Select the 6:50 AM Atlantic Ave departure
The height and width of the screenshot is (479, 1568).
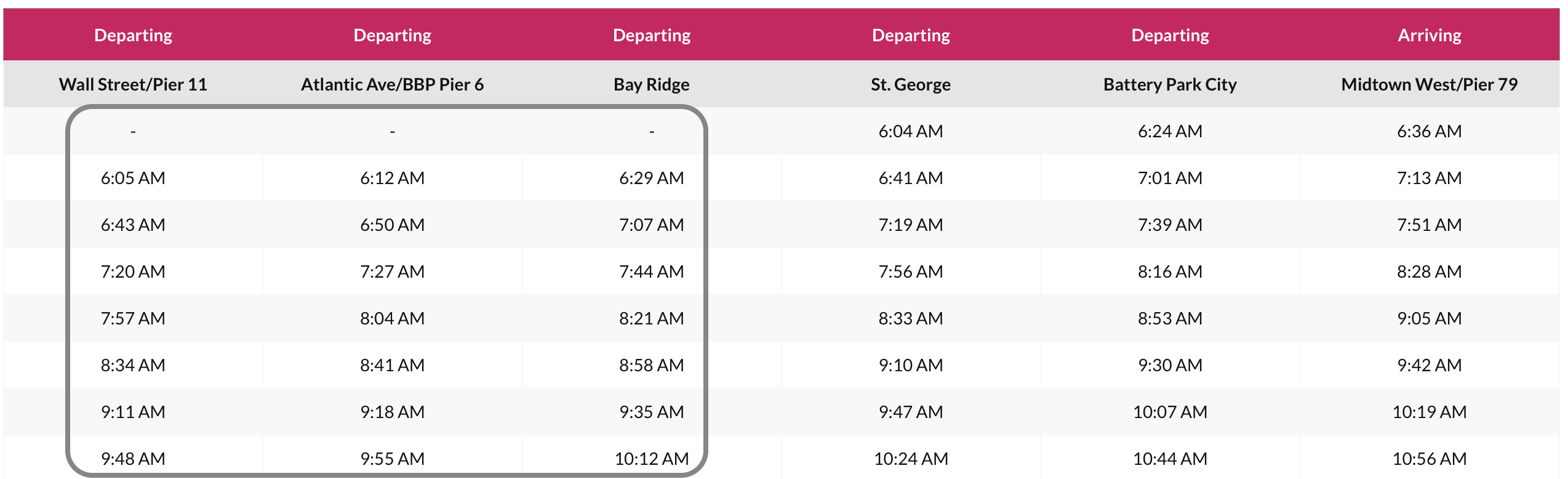[x=392, y=225]
